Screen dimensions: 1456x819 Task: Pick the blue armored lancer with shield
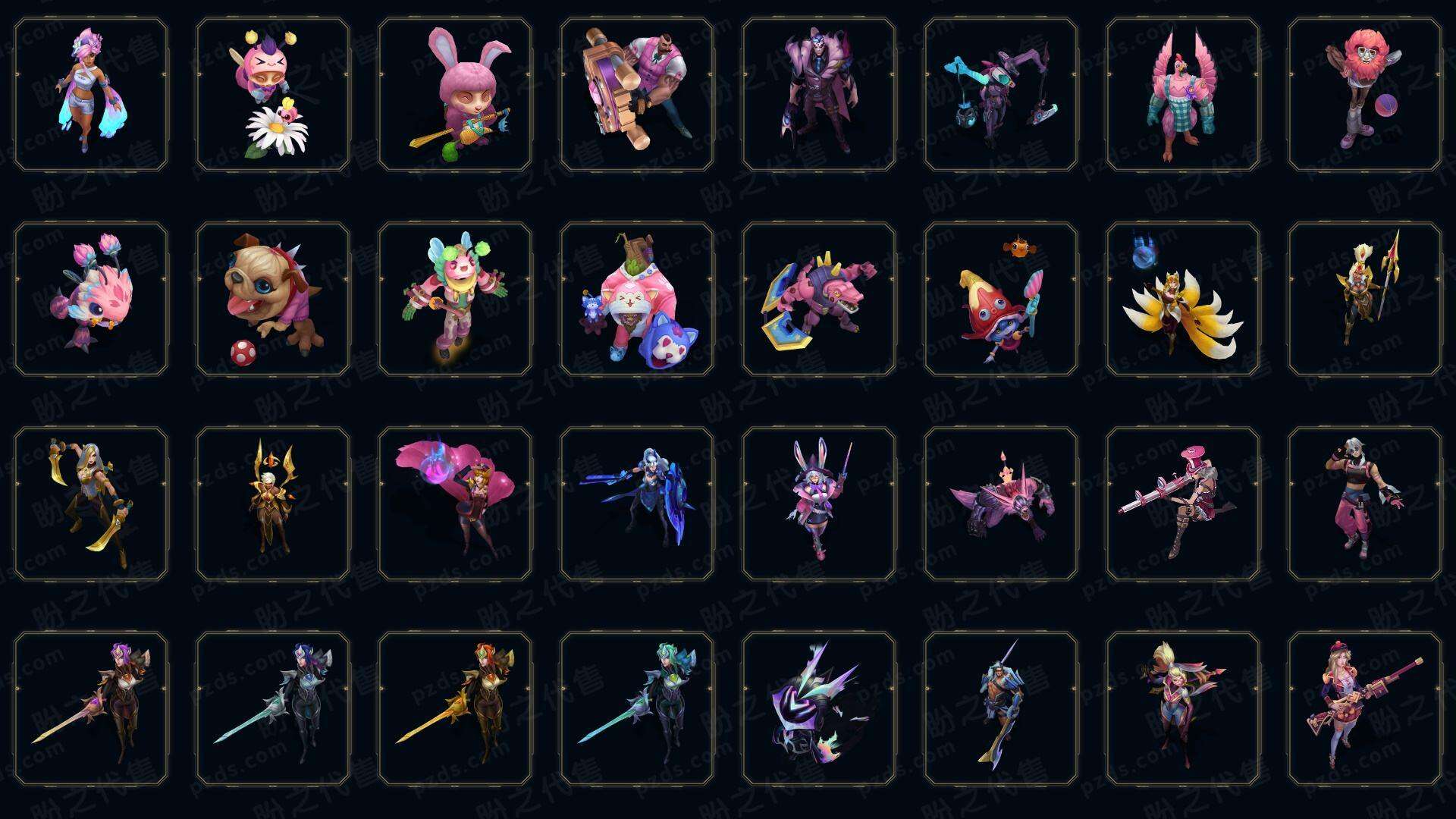point(637,504)
